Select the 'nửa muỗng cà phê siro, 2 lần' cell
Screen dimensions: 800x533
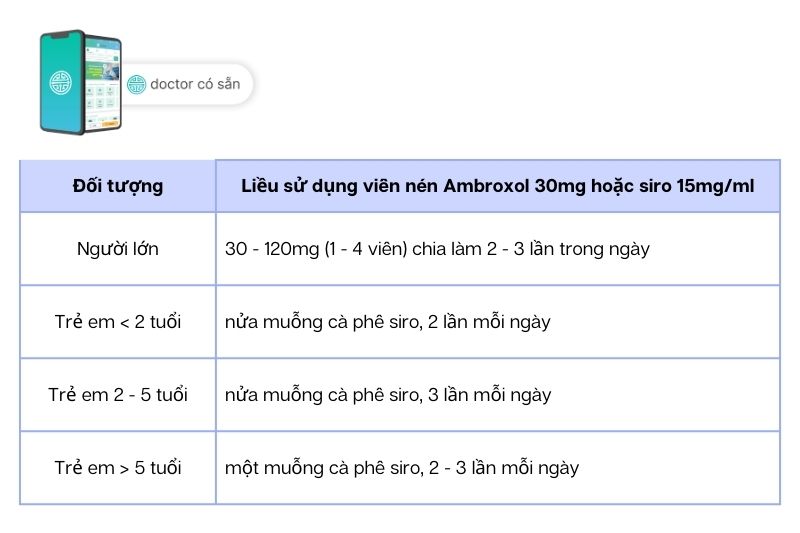coord(388,322)
